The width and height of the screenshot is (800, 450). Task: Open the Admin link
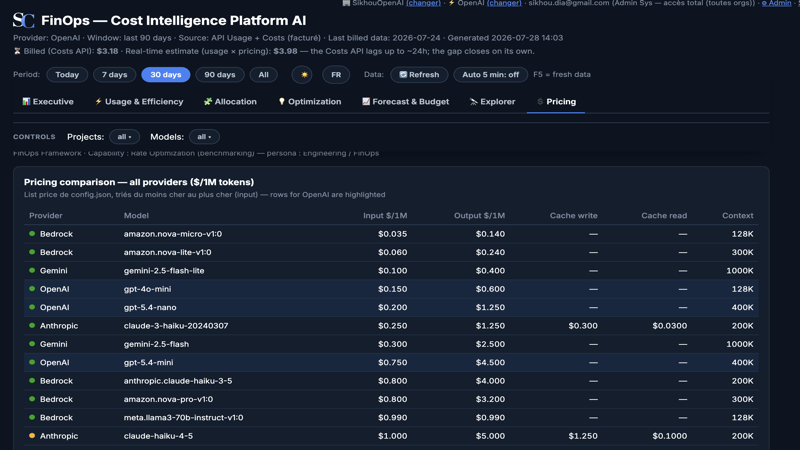pos(777,3)
